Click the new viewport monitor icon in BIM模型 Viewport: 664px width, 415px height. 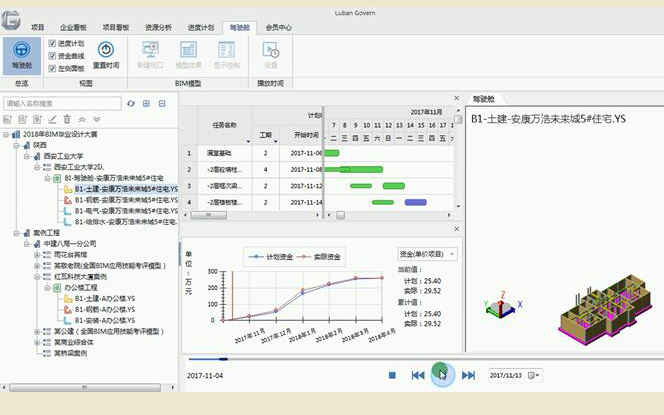coord(150,50)
